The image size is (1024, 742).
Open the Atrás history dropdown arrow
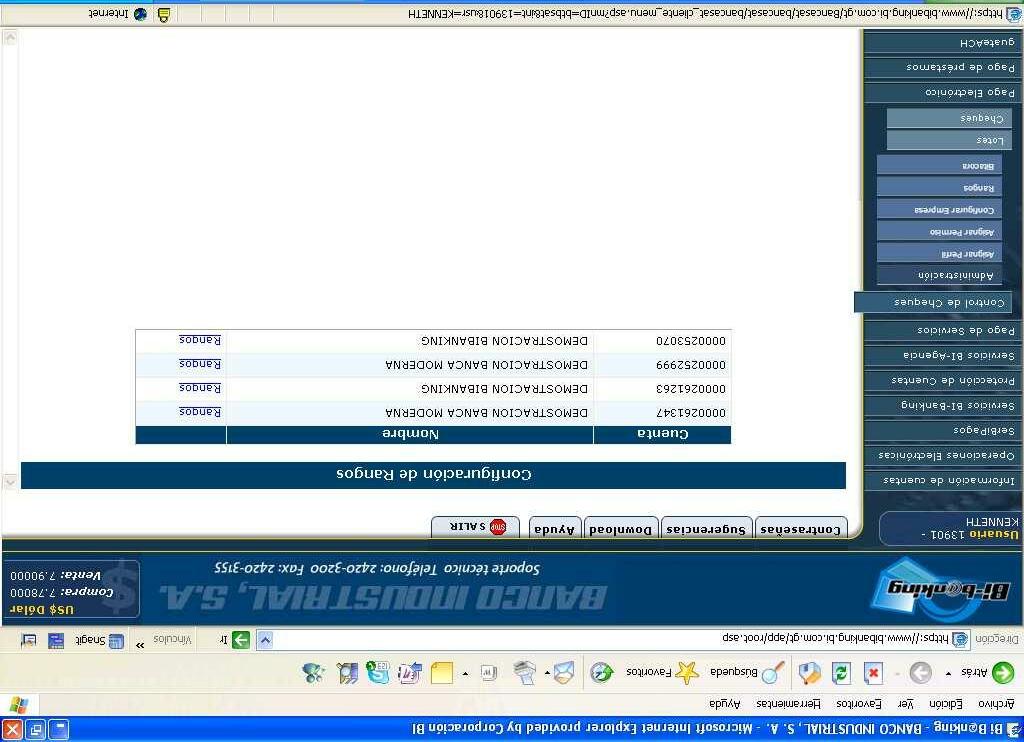[948, 673]
